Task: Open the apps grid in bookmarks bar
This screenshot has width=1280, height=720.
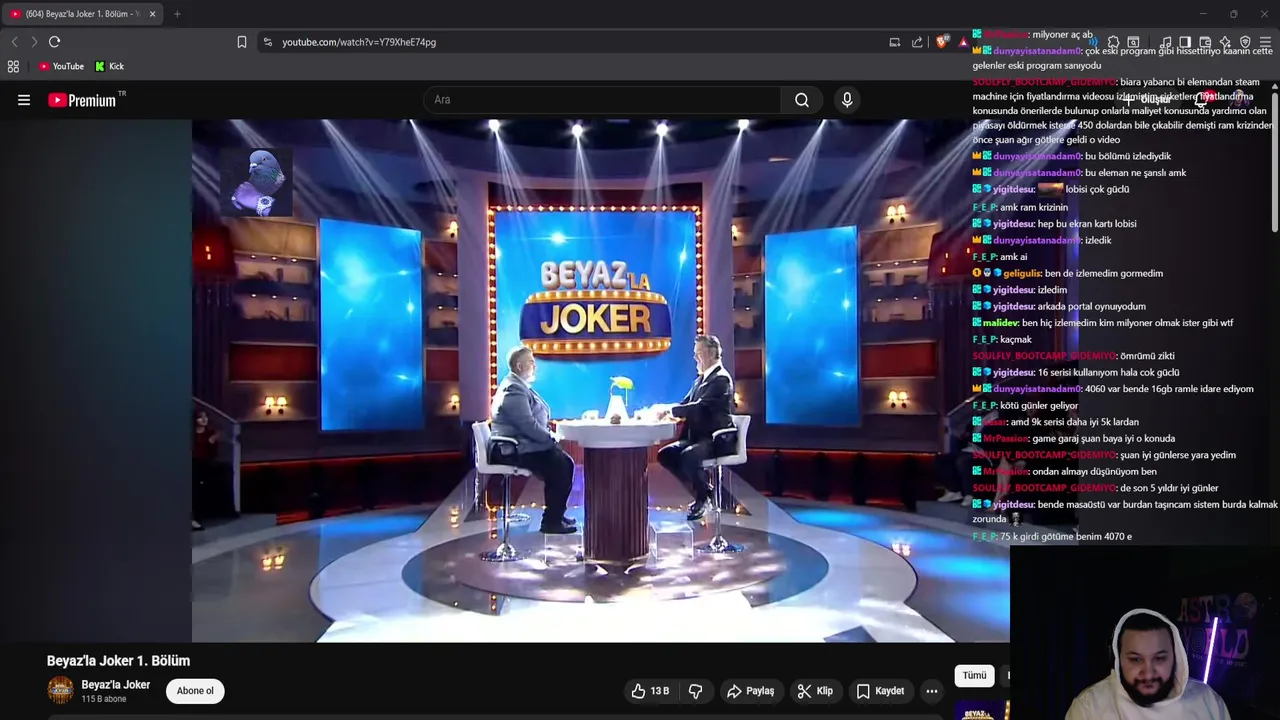Action: pyautogui.click(x=13, y=66)
